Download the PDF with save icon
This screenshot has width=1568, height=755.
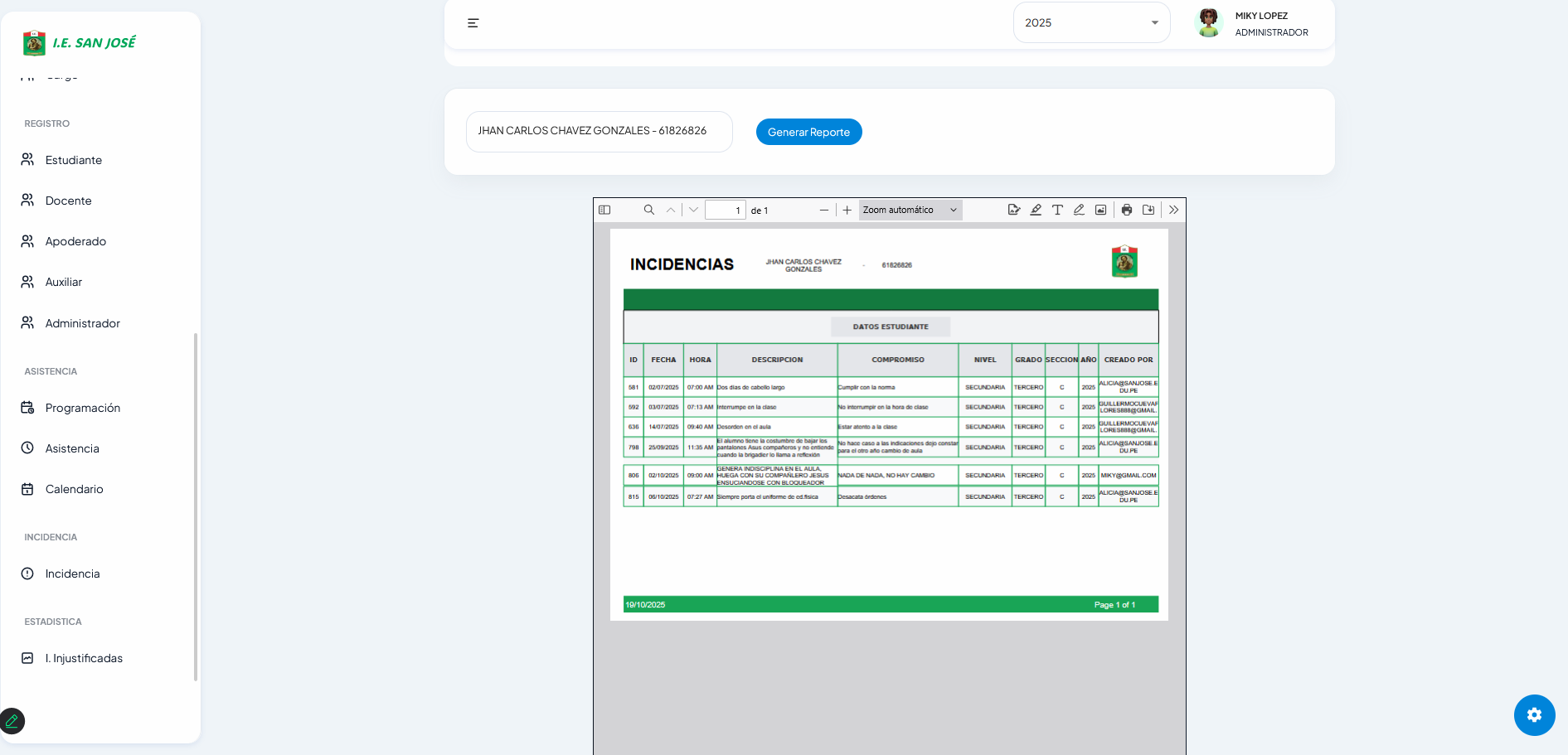[1148, 211]
